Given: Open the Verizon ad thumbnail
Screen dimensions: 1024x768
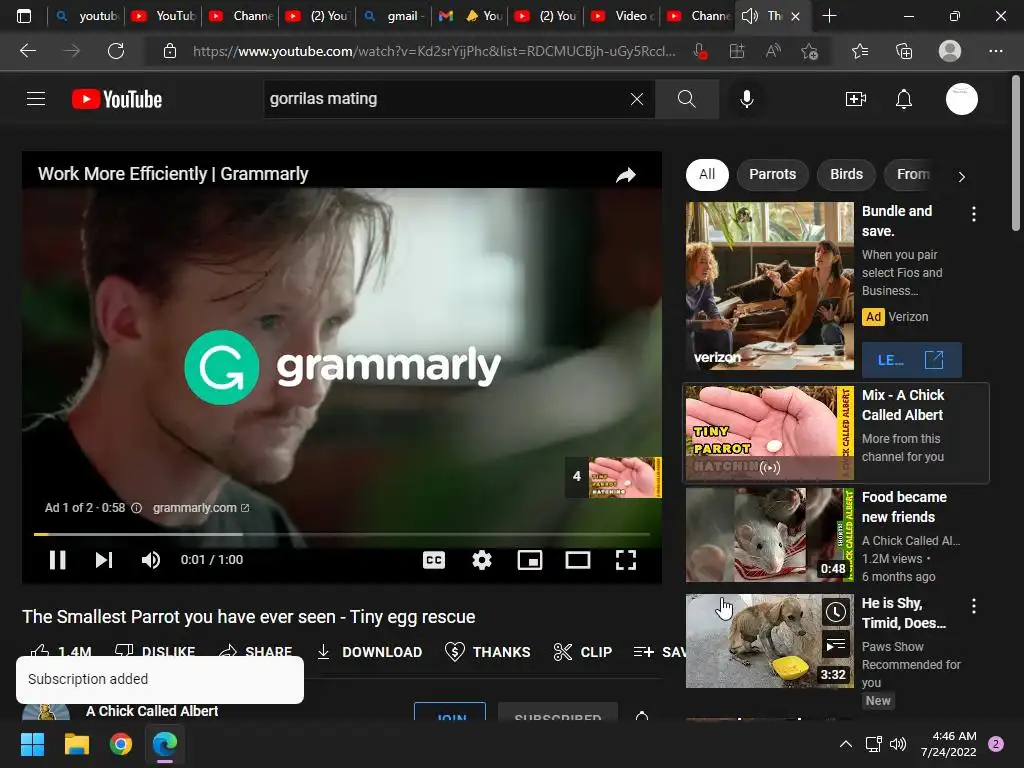Looking at the screenshot, I should tap(769, 285).
